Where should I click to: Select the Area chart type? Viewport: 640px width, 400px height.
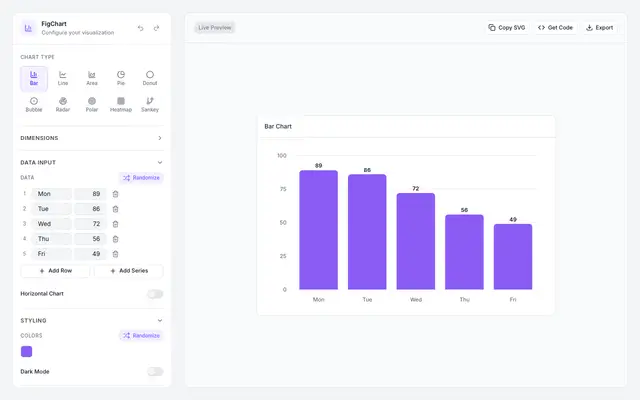92,78
